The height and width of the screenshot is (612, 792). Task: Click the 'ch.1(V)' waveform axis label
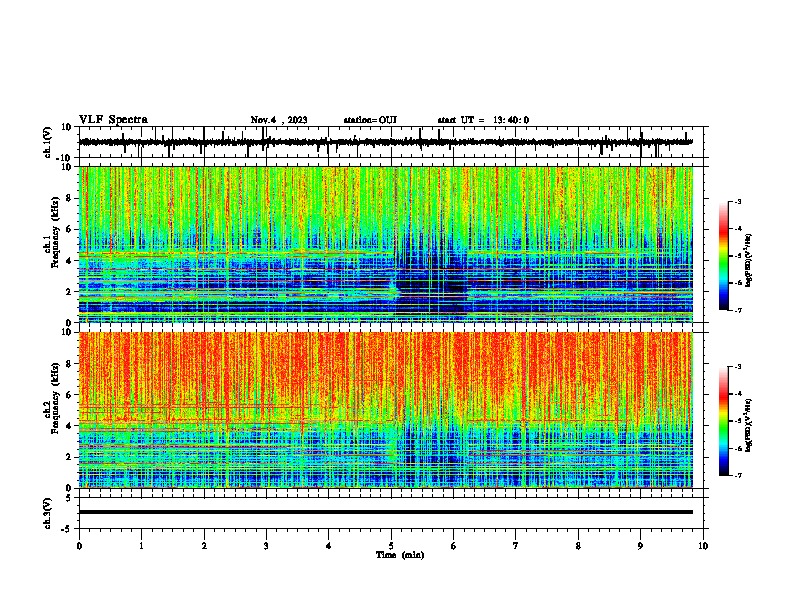click(47, 142)
